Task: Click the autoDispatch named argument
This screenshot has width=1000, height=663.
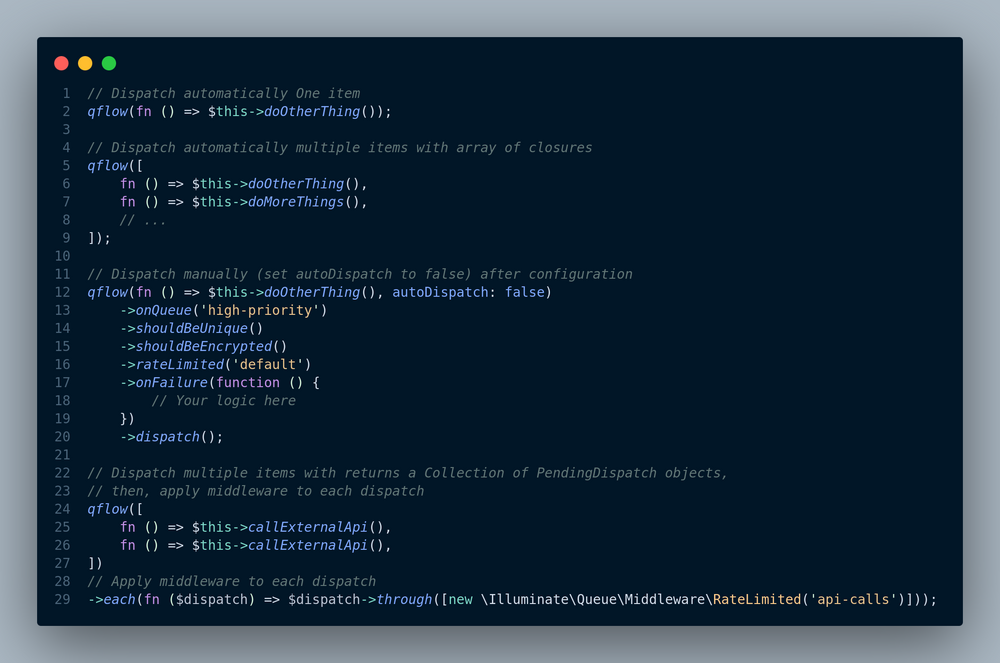Action: click(x=436, y=292)
